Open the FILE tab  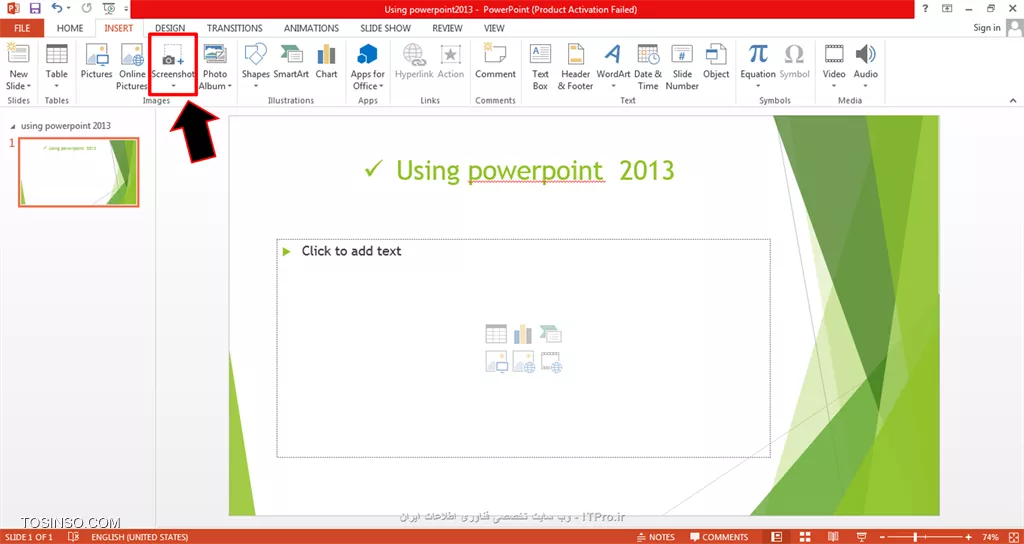tap(22, 28)
